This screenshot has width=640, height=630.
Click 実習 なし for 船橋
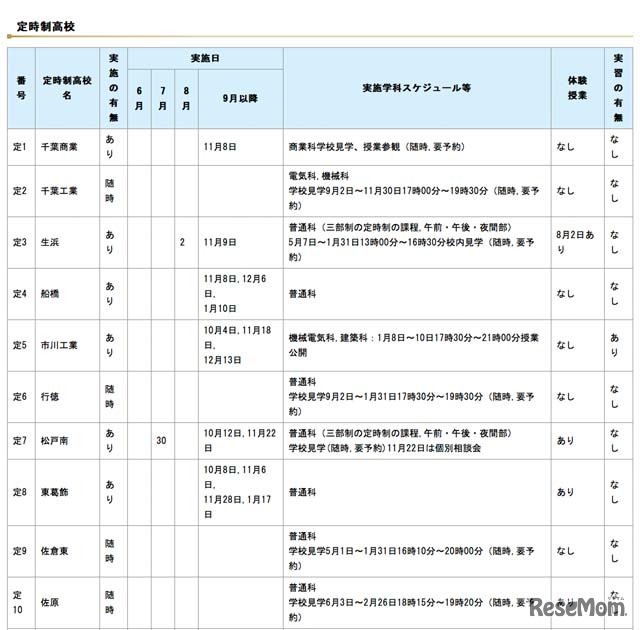(615, 293)
